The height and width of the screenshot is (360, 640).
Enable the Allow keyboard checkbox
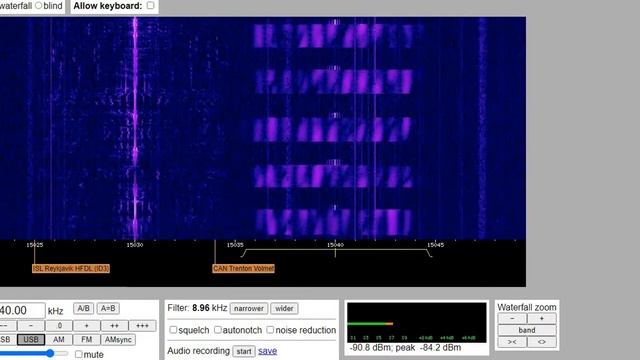pyautogui.click(x=150, y=5)
